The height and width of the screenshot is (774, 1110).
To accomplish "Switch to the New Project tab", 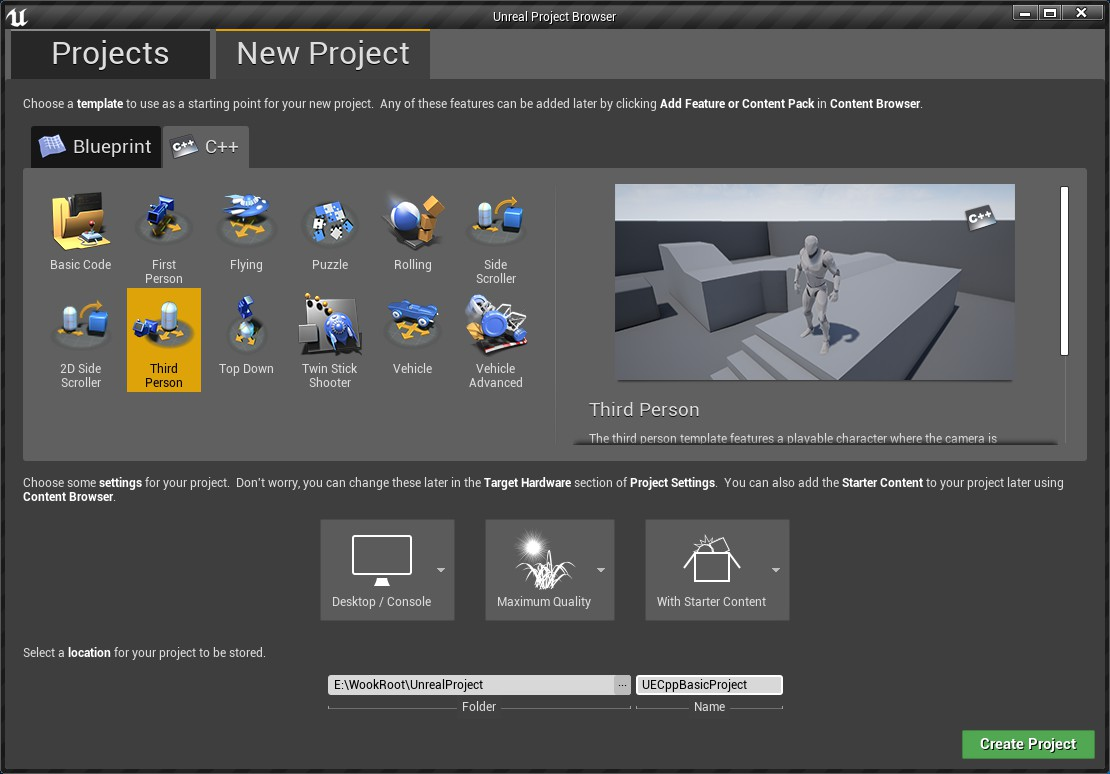I will coord(323,54).
